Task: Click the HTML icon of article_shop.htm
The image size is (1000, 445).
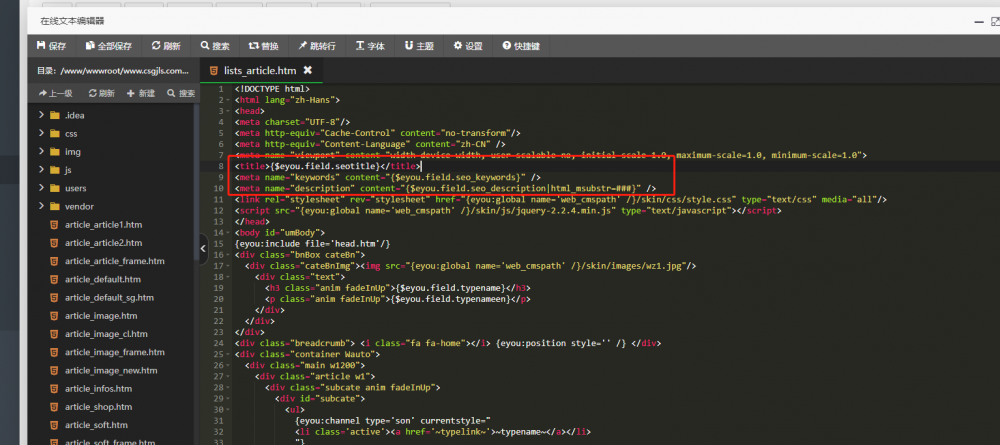Action: (x=54, y=407)
